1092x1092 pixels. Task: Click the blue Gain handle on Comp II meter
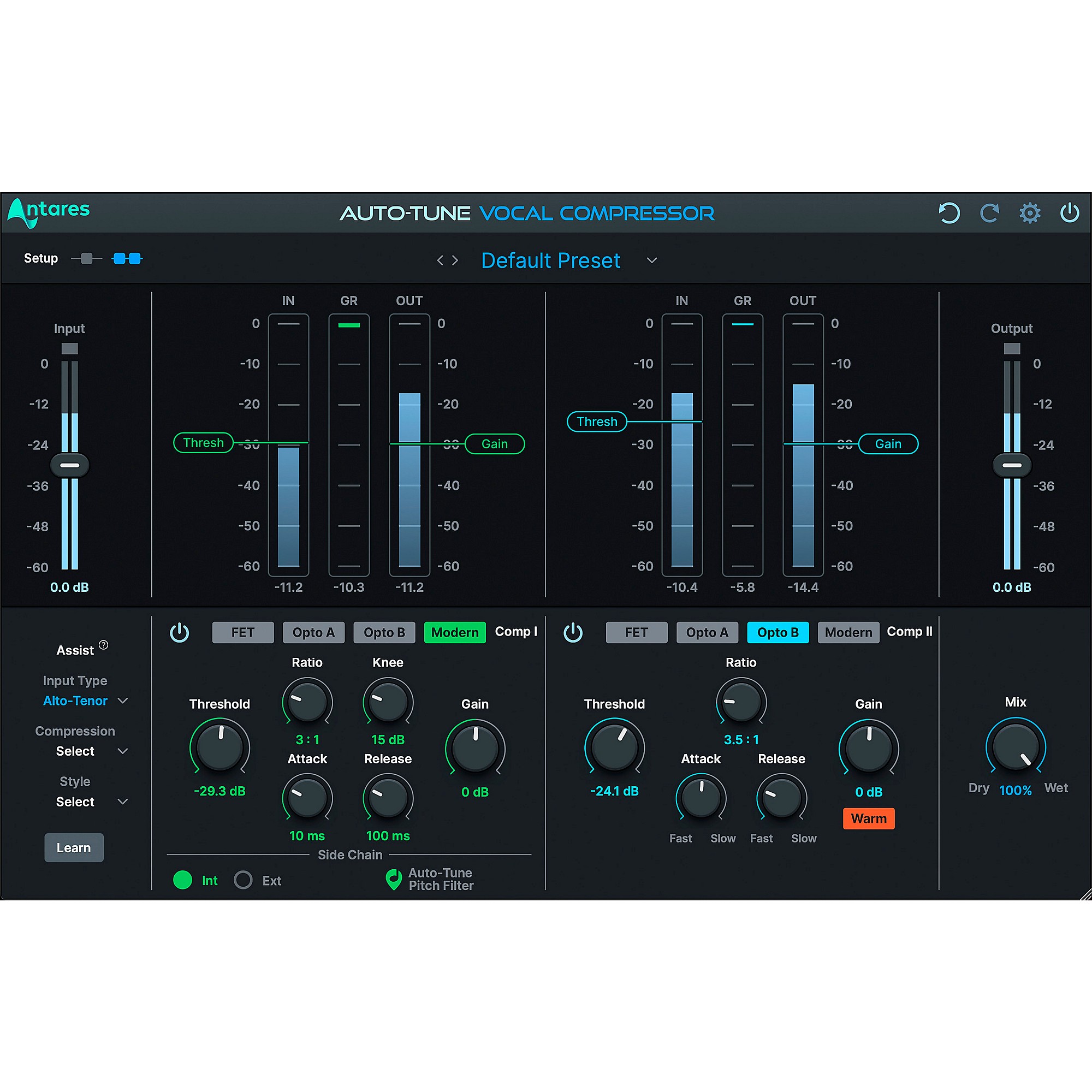(x=888, y=444)
